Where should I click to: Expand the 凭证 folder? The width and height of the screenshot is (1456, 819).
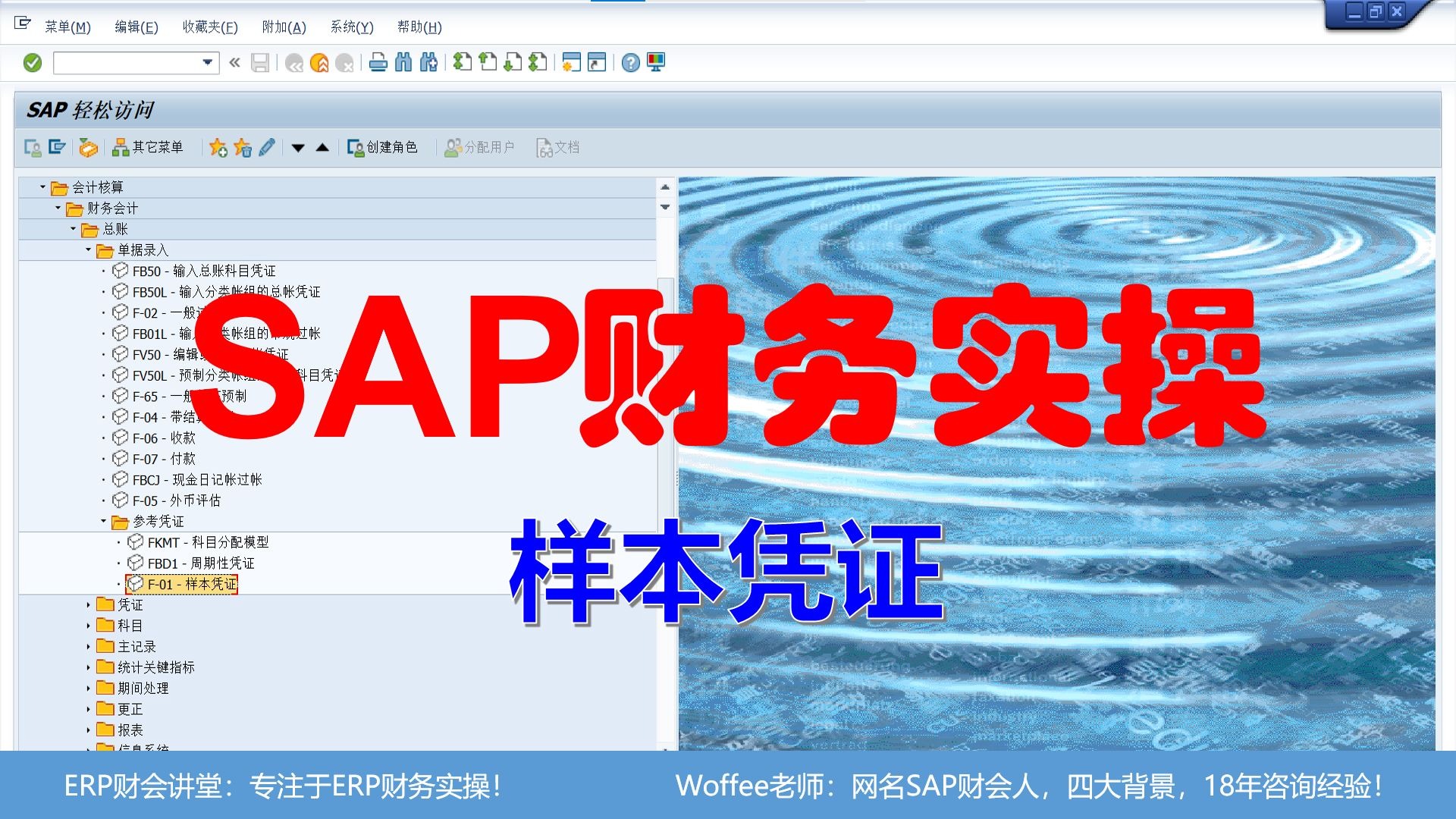(x=89, y=604)
